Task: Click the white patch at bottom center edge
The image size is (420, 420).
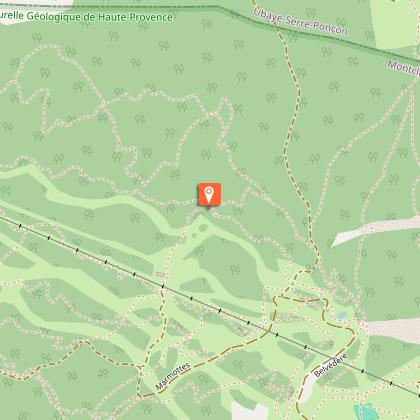Action: pos(249,411)
